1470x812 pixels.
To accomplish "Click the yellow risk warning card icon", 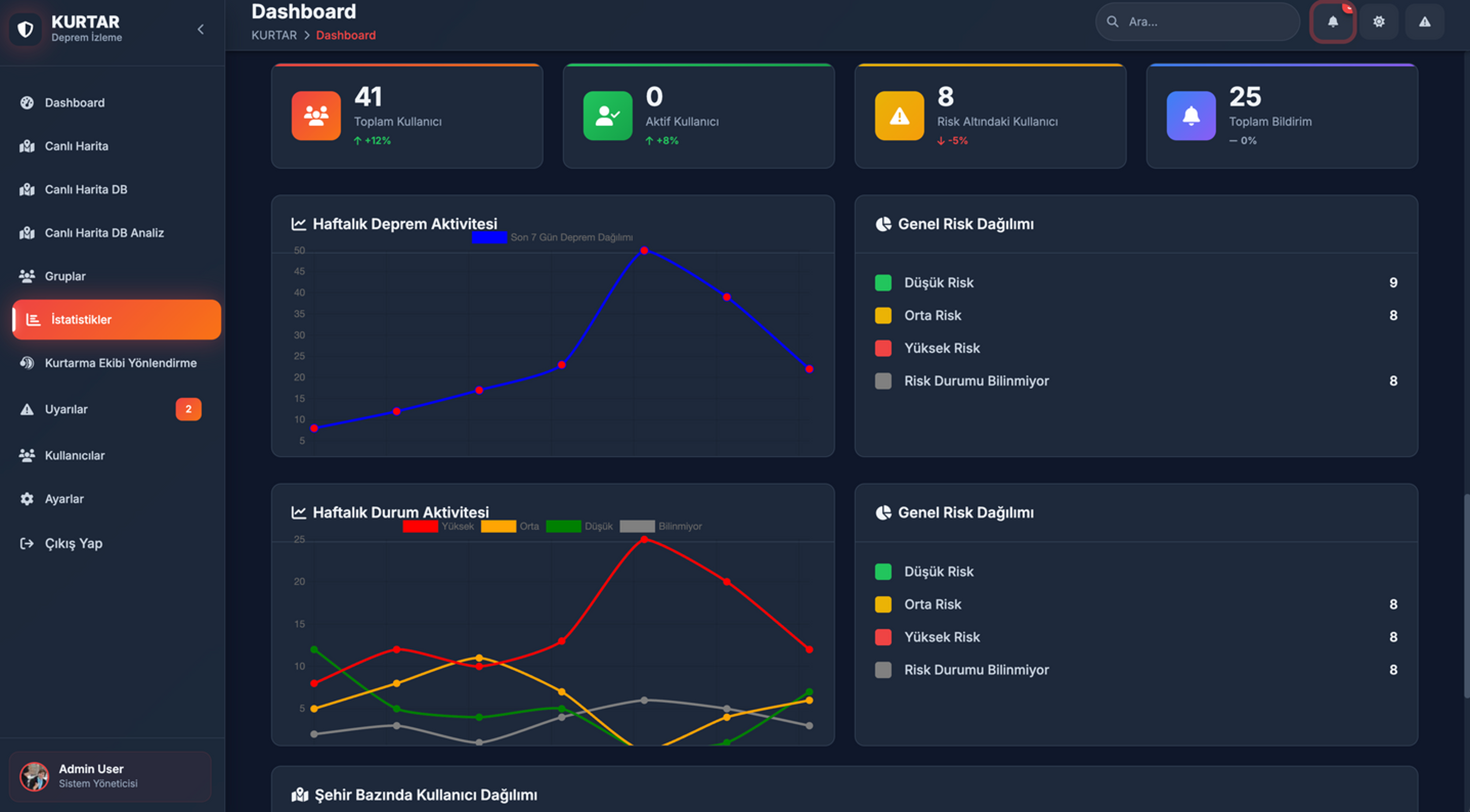I will tap(899, 116).
